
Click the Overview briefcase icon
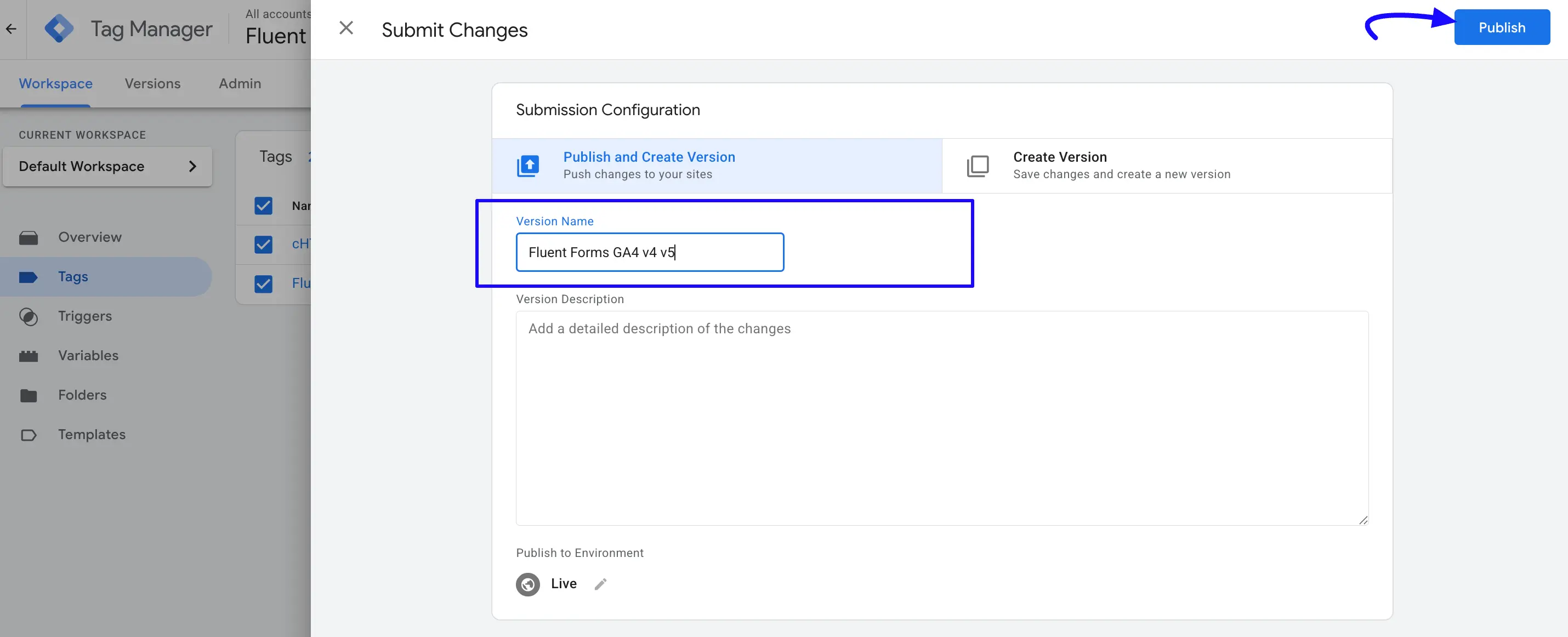click(28, 237)
